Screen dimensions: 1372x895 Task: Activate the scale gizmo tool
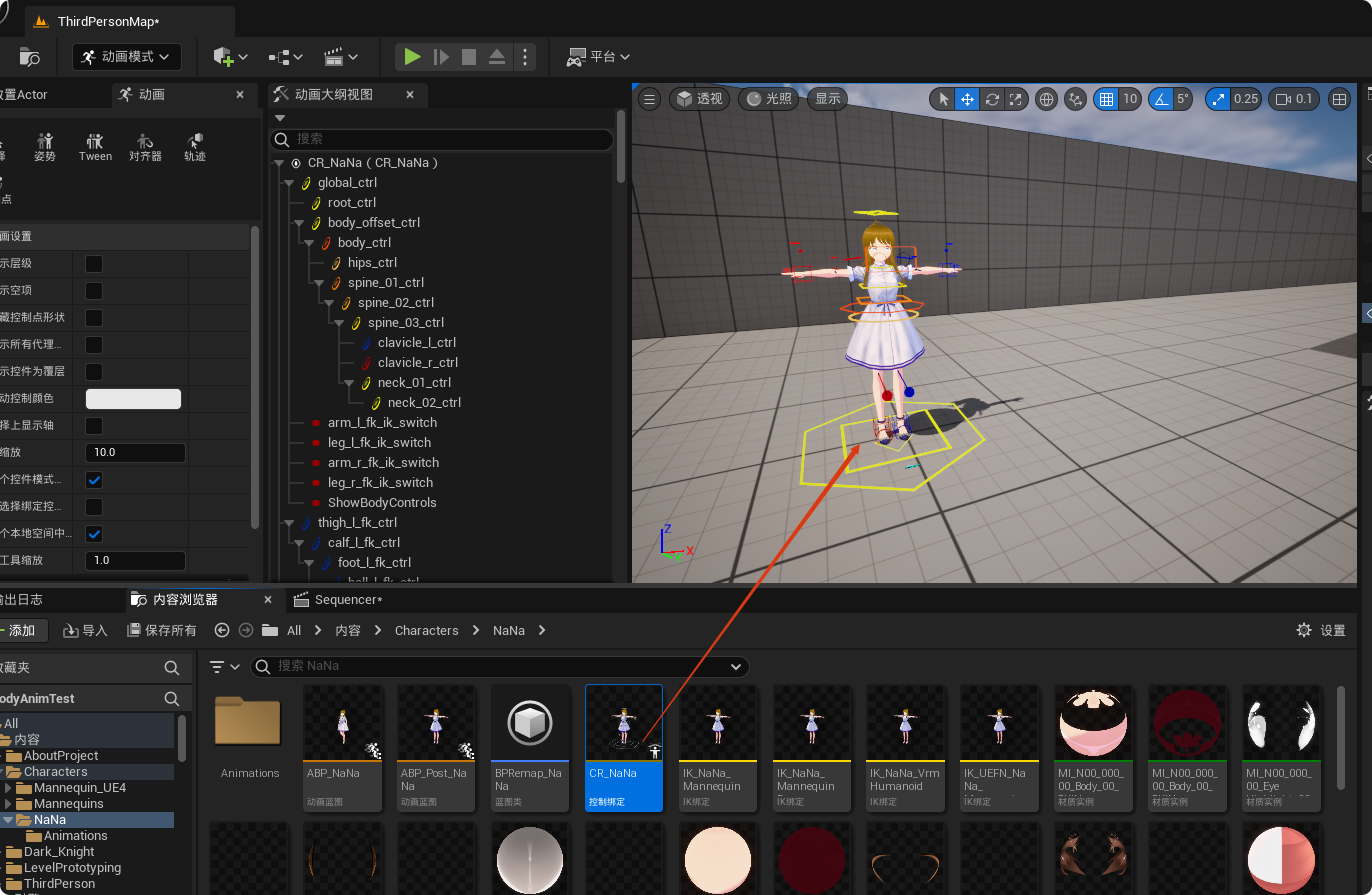pos(1016,99)
